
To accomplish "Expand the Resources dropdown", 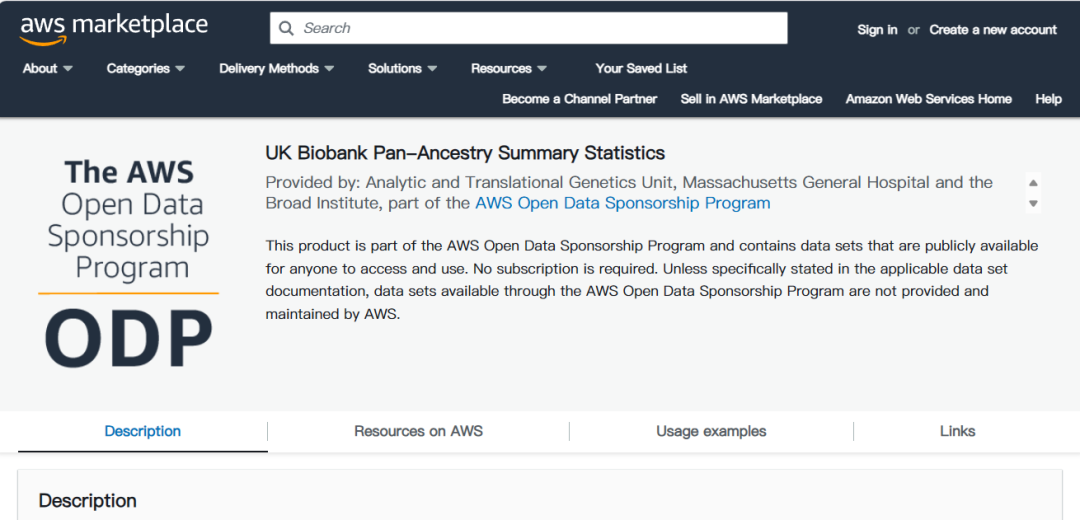I will (x=509, y=68).
